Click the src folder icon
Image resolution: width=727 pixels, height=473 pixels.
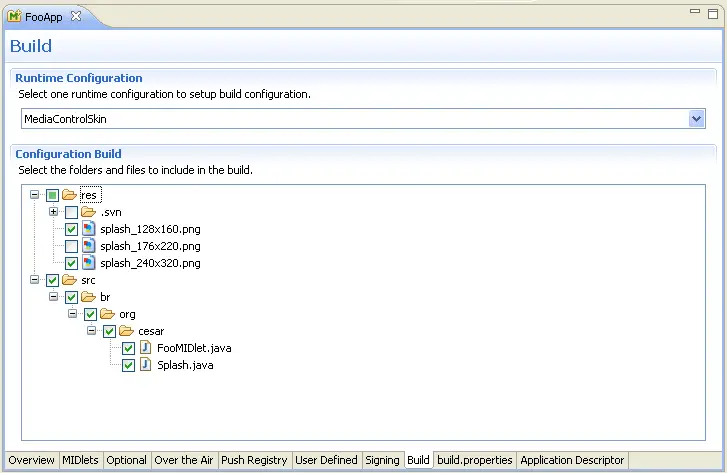69,280
